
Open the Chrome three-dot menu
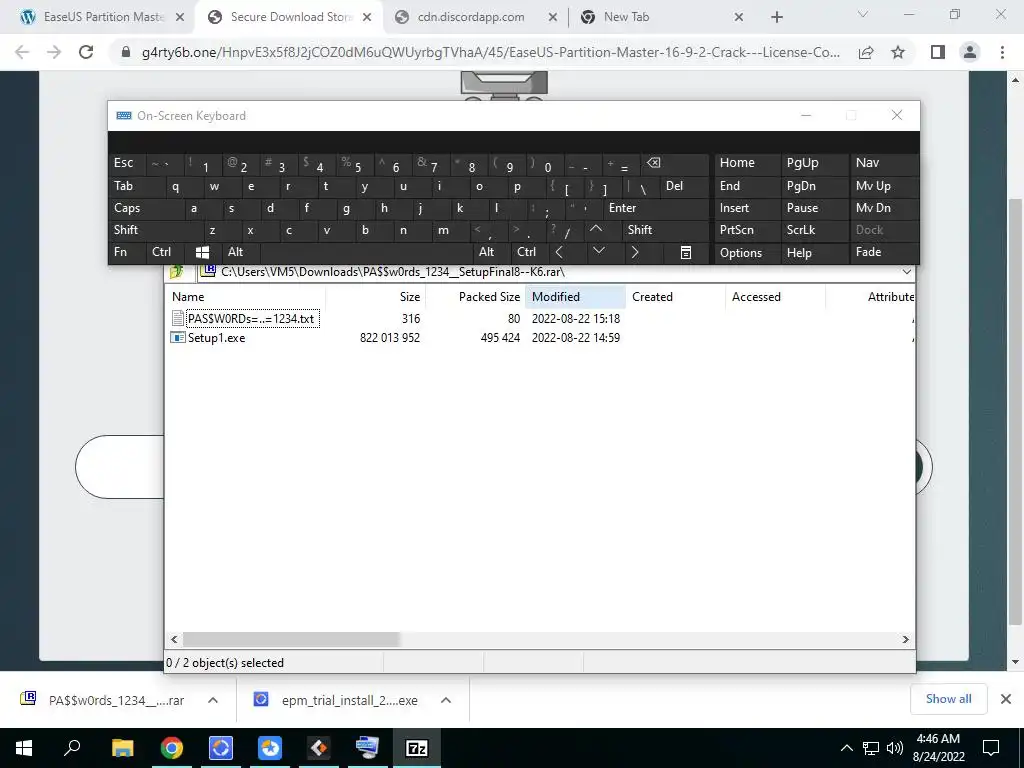1002,52
